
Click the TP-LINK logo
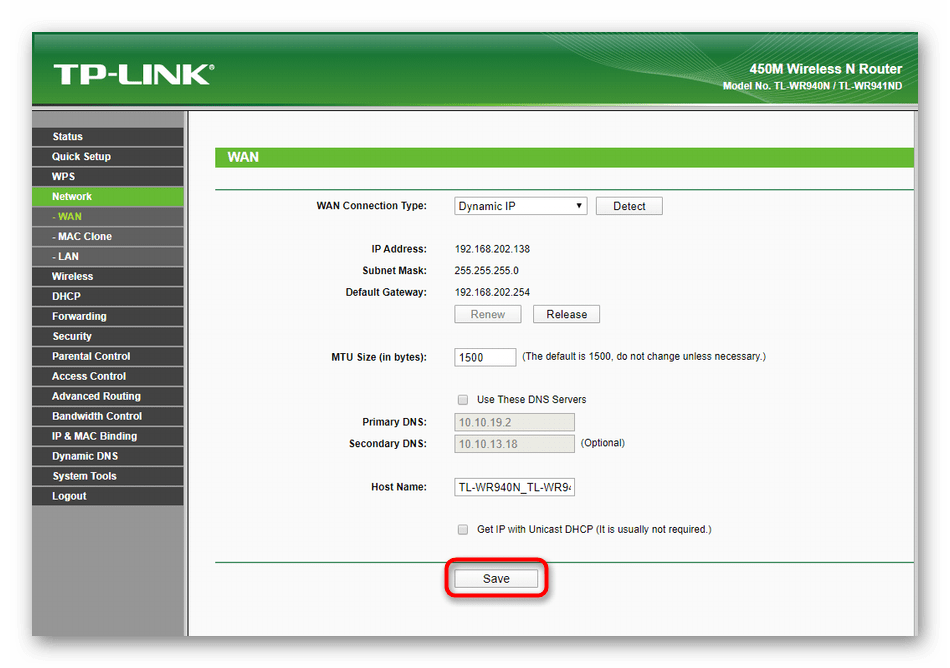[x=133, y=74]
